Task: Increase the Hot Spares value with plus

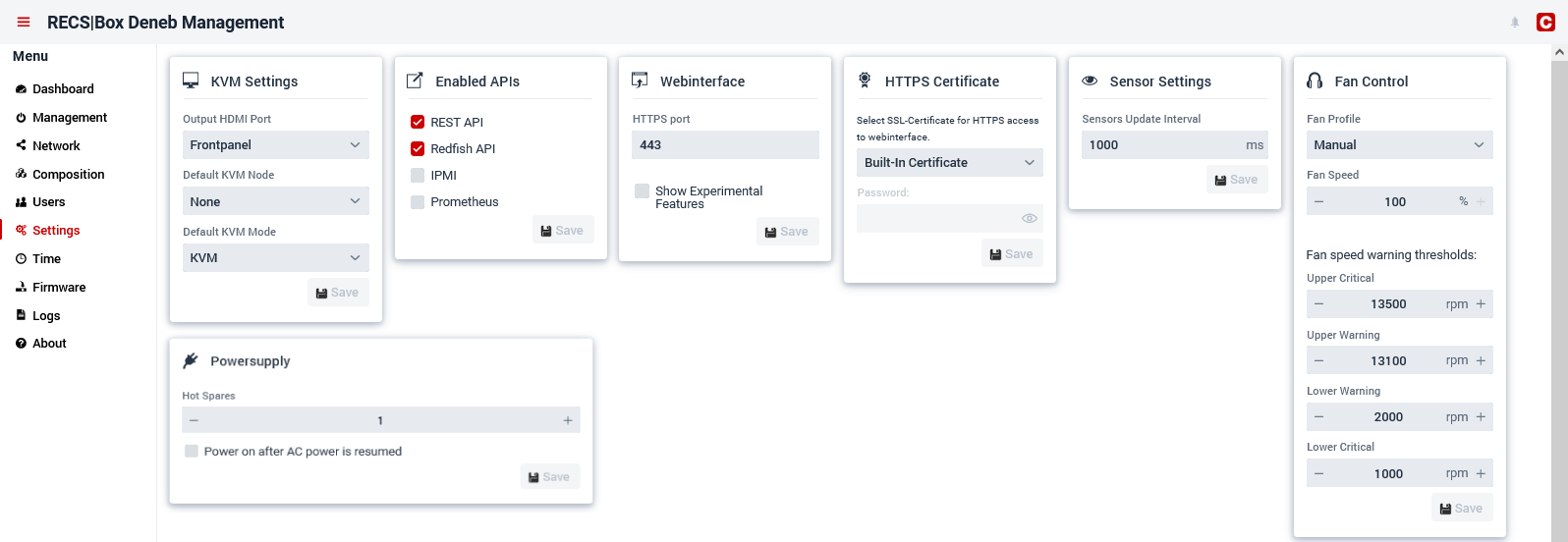Action: tap(568, 420)
